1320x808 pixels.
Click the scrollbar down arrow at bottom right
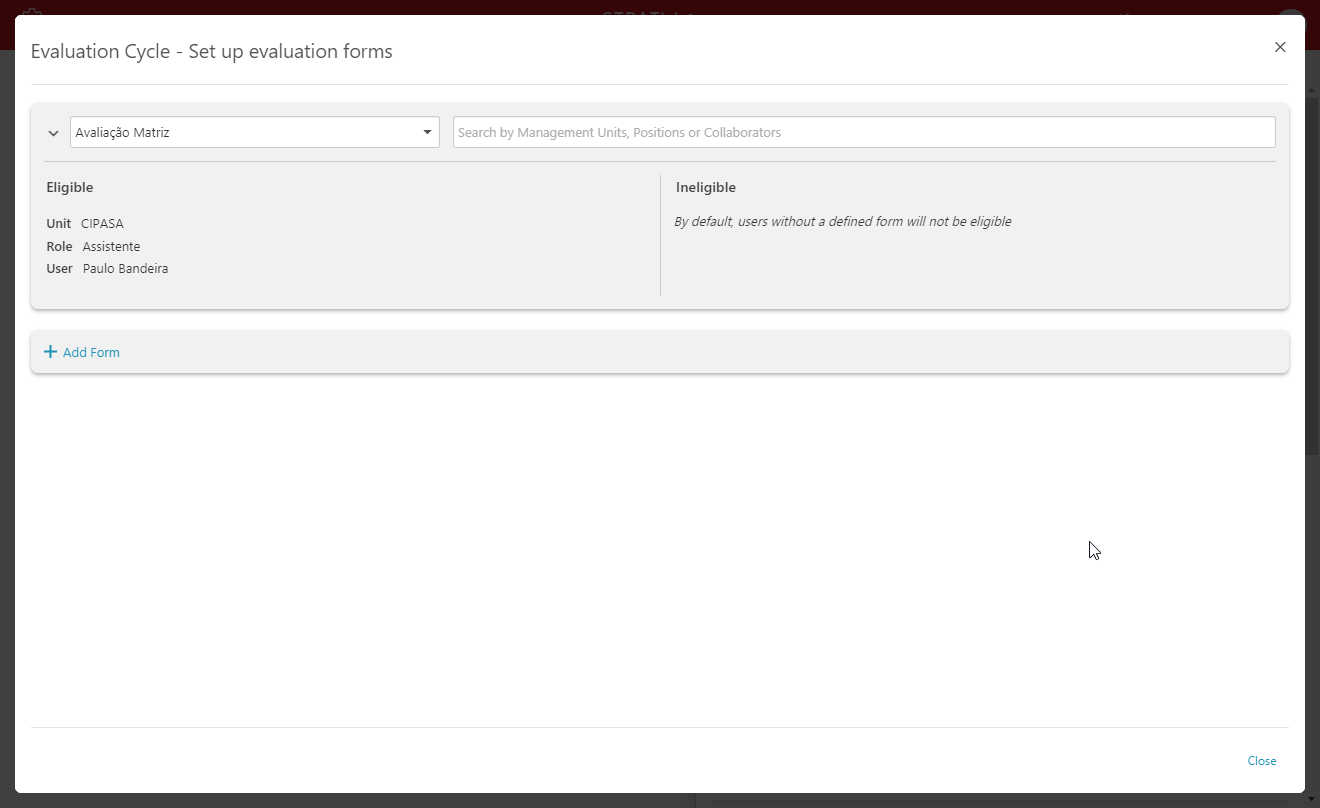coord(1312,800)
